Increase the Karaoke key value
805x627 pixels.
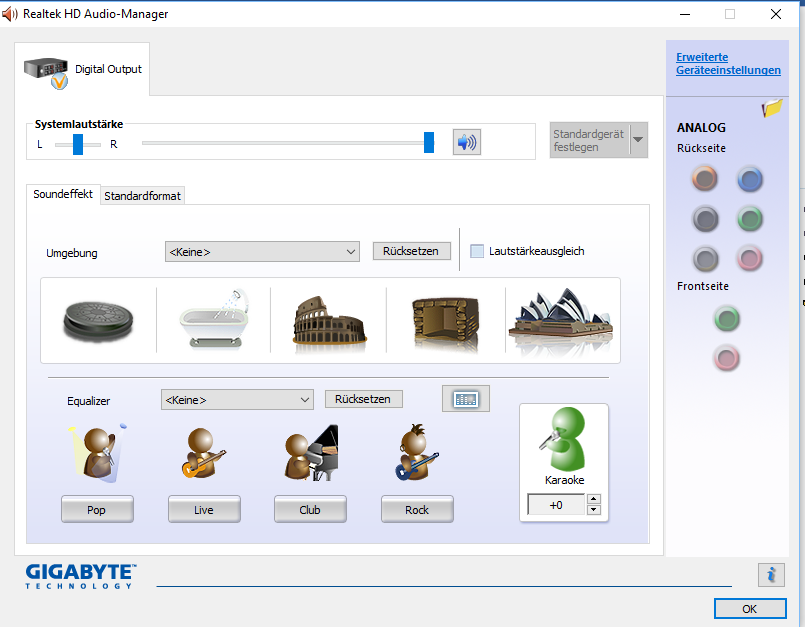[x=593, y=499]
